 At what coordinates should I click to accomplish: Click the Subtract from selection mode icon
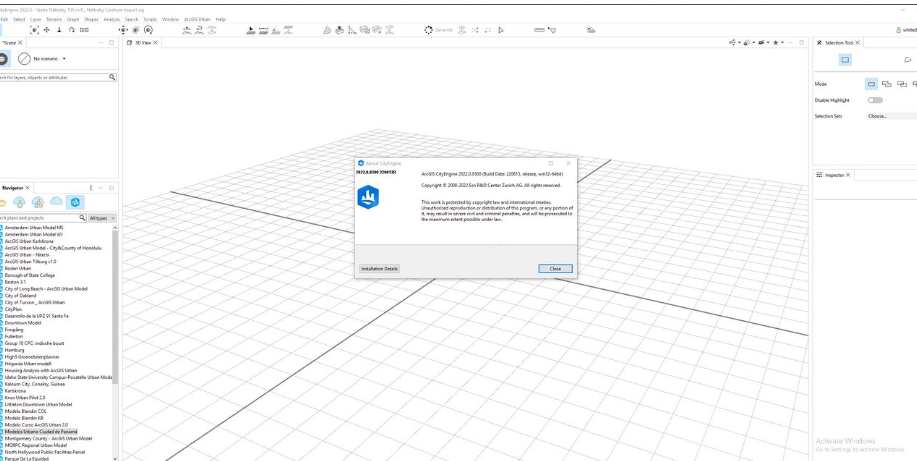902,84
